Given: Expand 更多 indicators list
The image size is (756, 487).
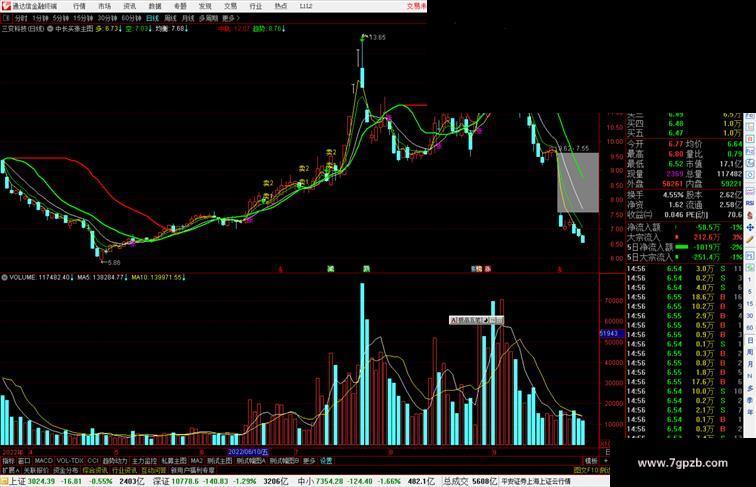Looking at the screenshot, I should pyautogui.click(x=309, y=461).
